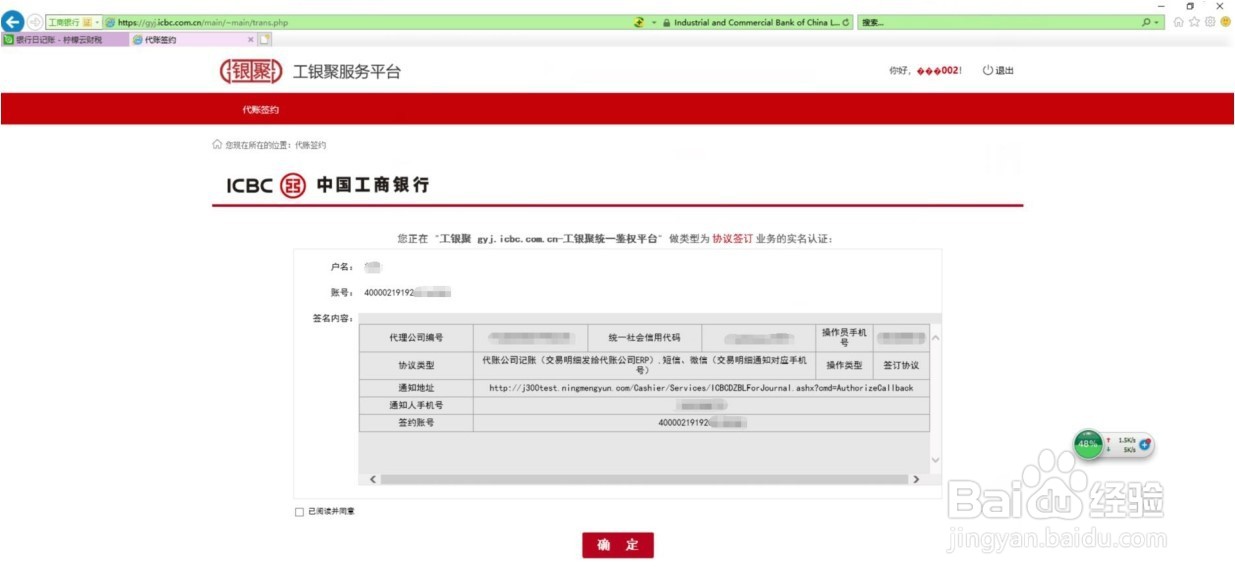This screenshot has height=581, width=1235.
Task: Click the compatibility icon in address bar
Action: coord(639,22)
